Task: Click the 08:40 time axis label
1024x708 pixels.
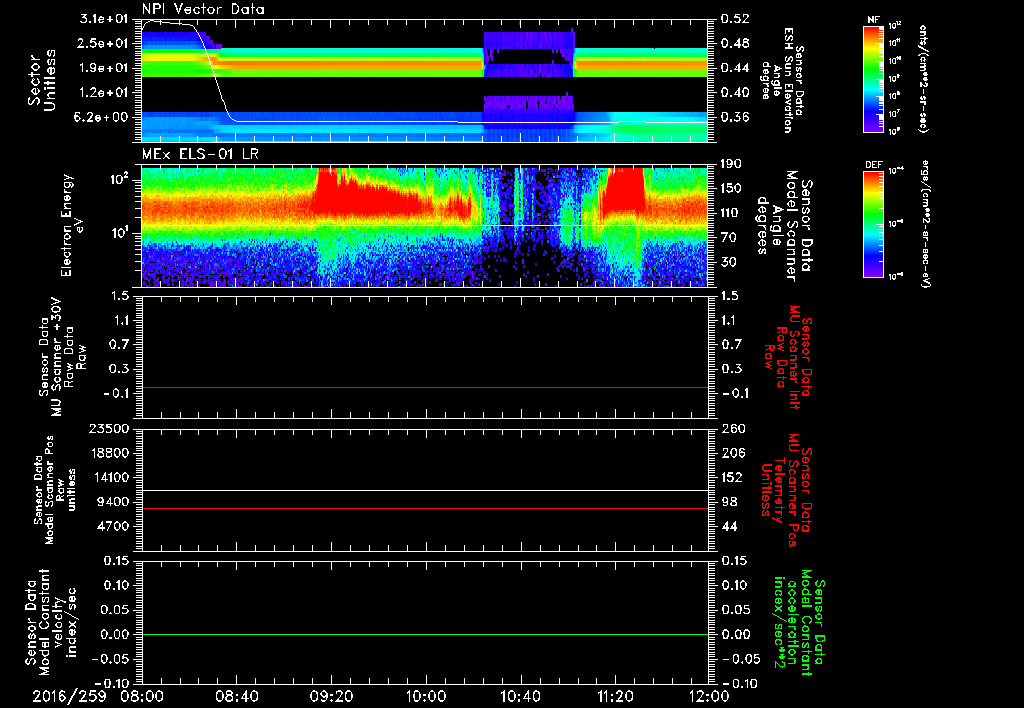Action: 236,697
